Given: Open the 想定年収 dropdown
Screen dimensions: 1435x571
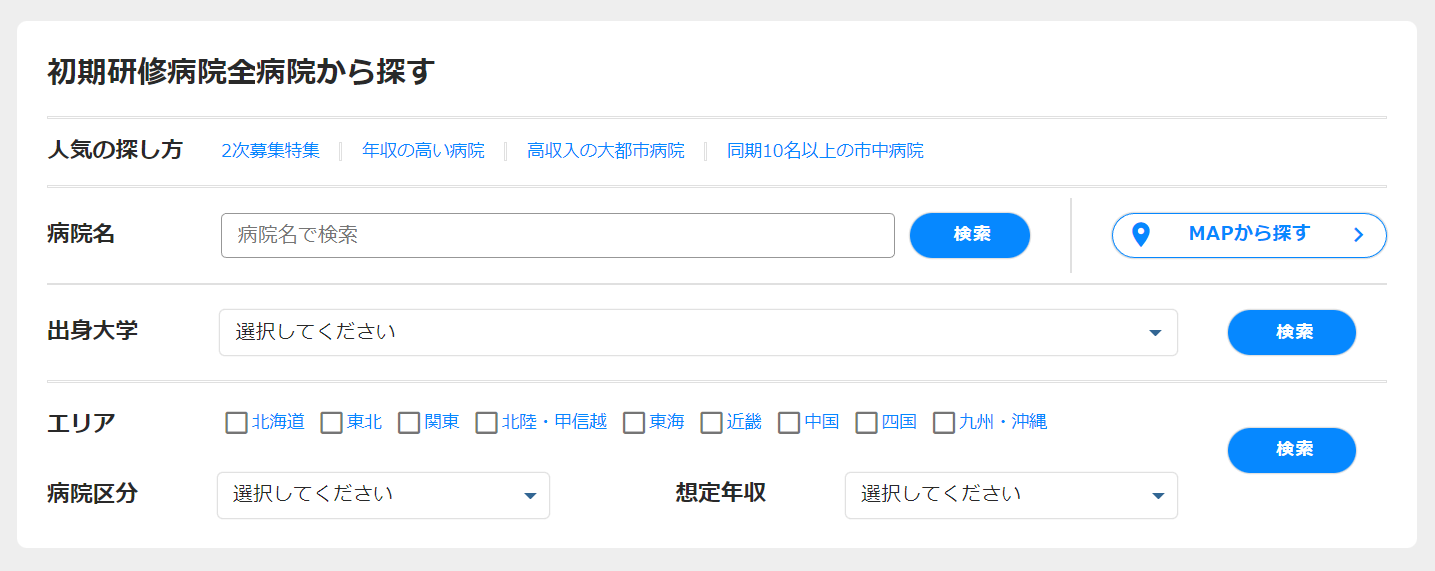Looking at the screenshot, I should coord(1011,495).
